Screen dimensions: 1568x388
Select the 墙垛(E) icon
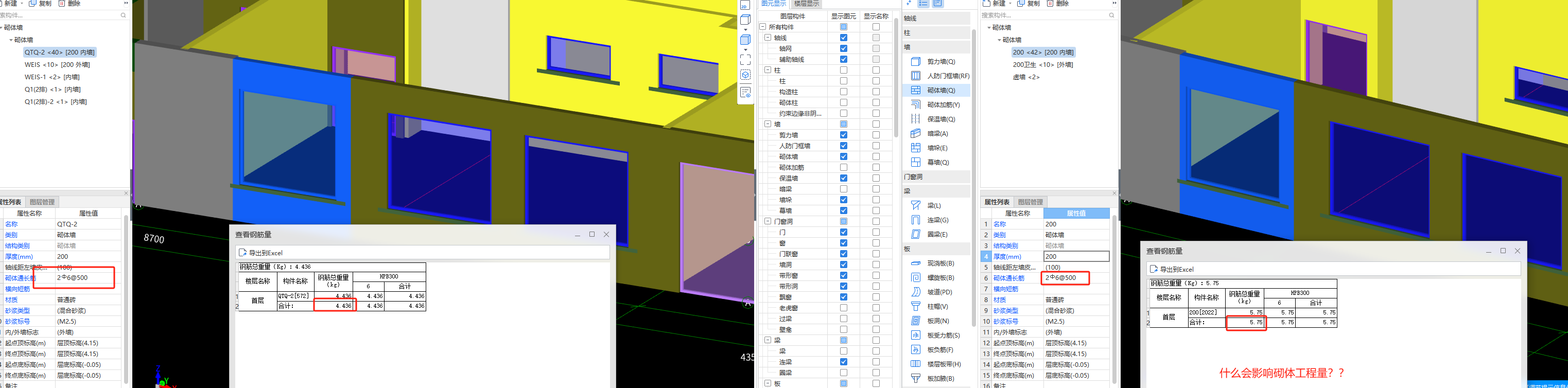pyautogui.click(x=915, y=148)
